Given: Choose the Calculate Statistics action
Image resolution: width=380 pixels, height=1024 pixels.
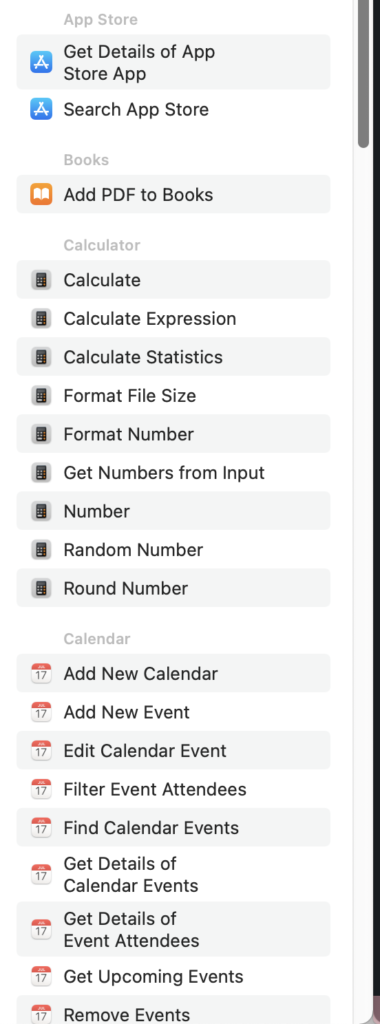Looking at the screenshot, I should click(173, 357).
